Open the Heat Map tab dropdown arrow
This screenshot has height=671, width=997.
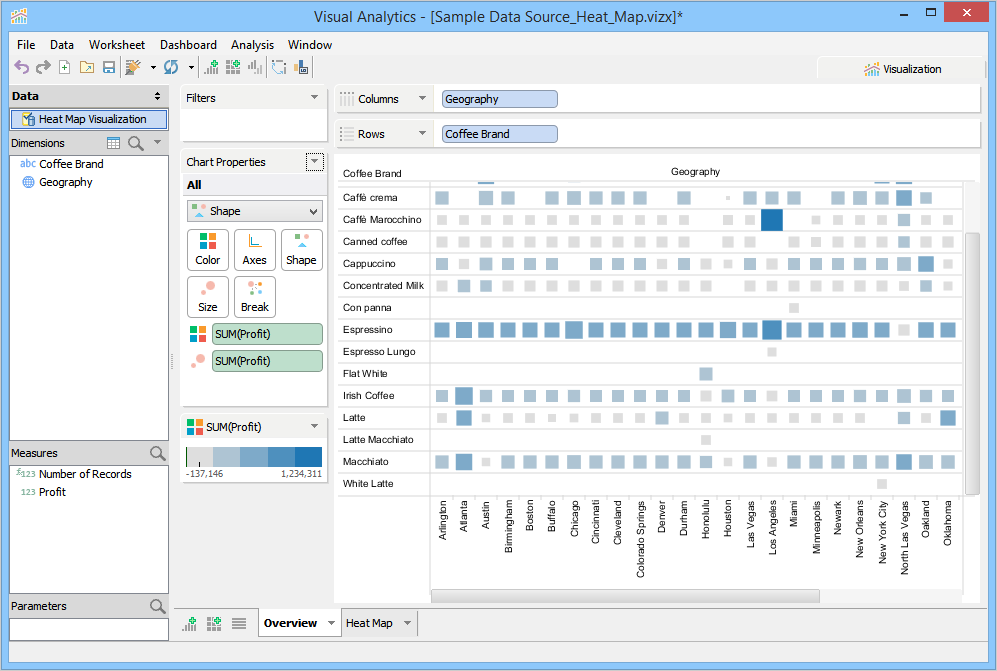pyautogui.click(x=408, y=623)
